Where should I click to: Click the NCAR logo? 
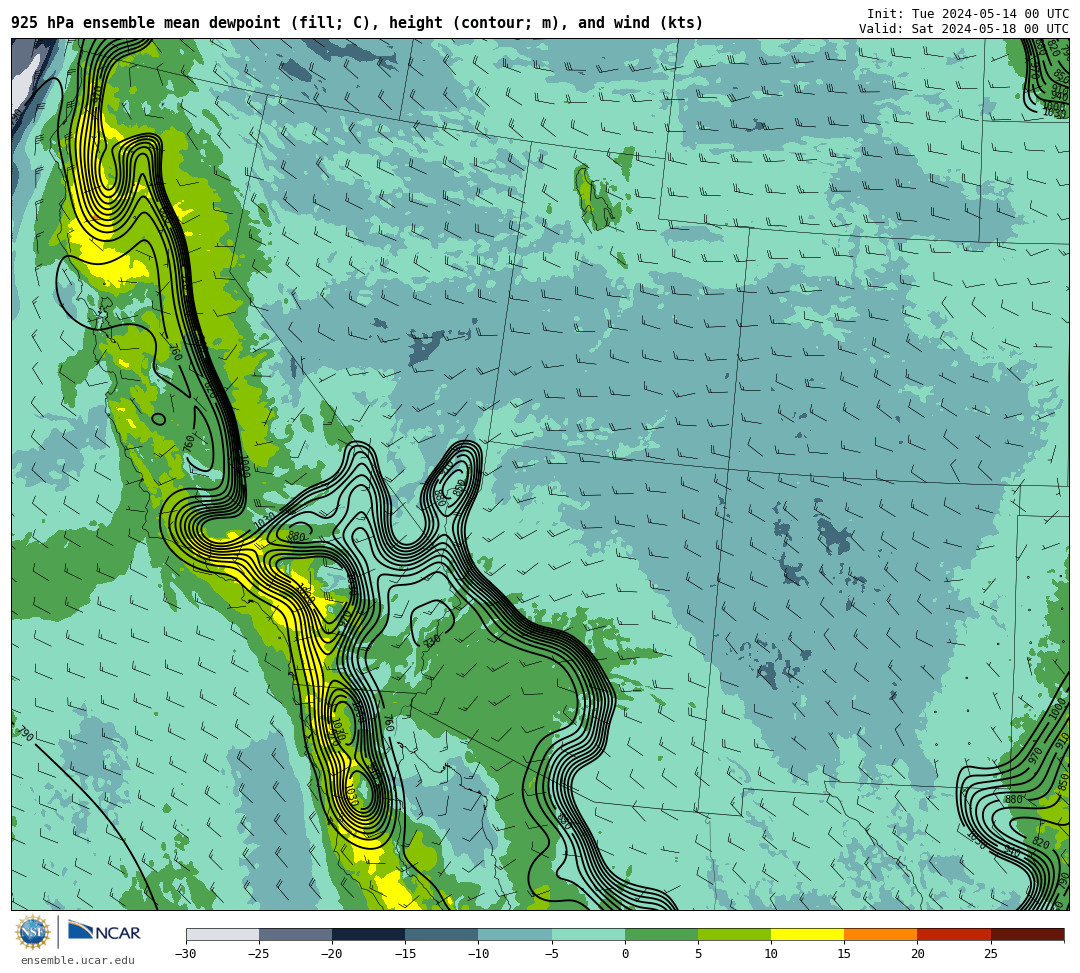[104, 932]
